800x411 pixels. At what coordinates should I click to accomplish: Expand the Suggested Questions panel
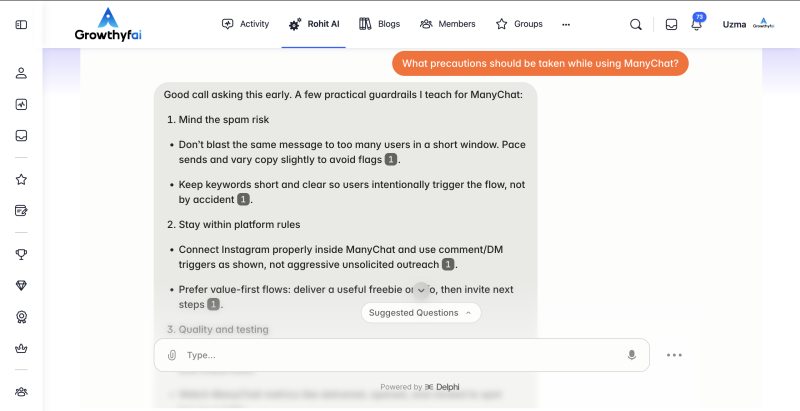point(420,313)
